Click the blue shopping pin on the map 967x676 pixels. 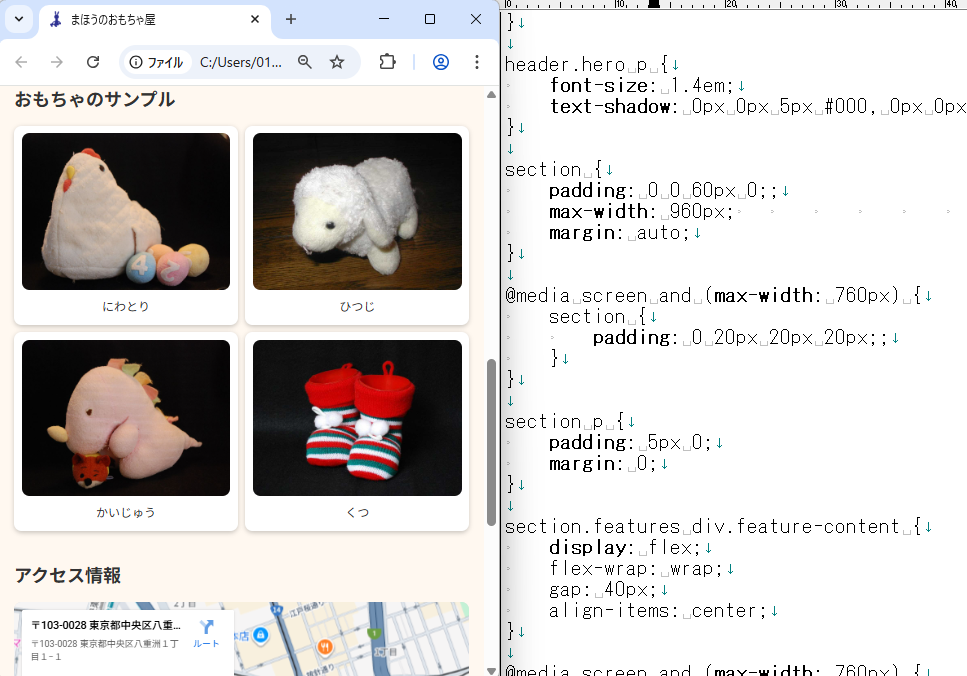260,635
